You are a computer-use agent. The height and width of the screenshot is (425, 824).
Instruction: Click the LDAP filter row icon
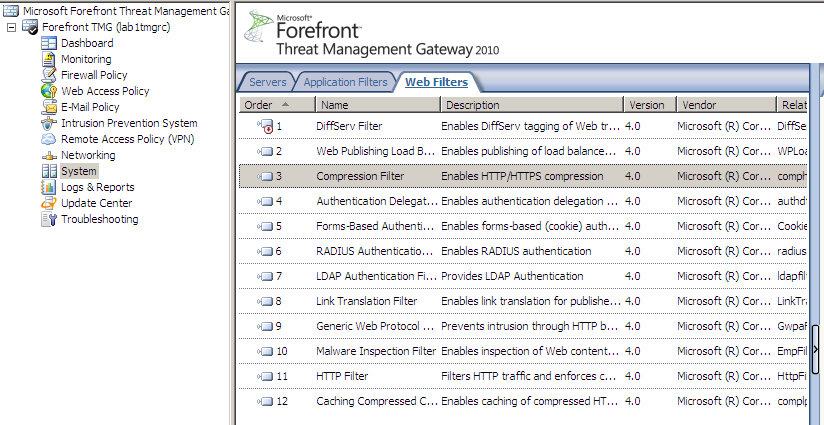pos(265,276)
